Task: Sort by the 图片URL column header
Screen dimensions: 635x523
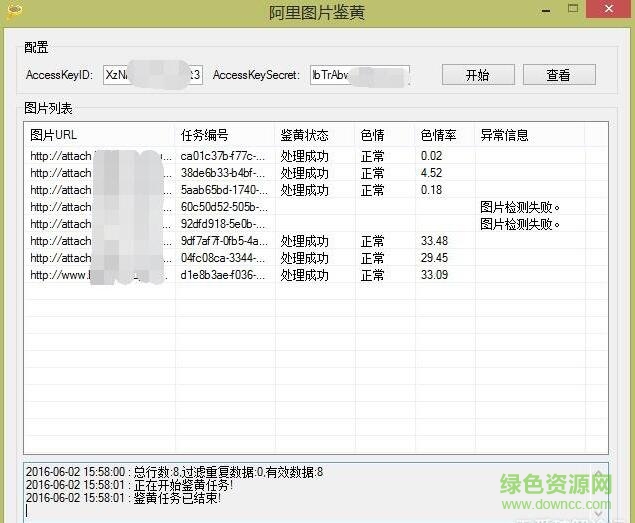Action: 98,135
